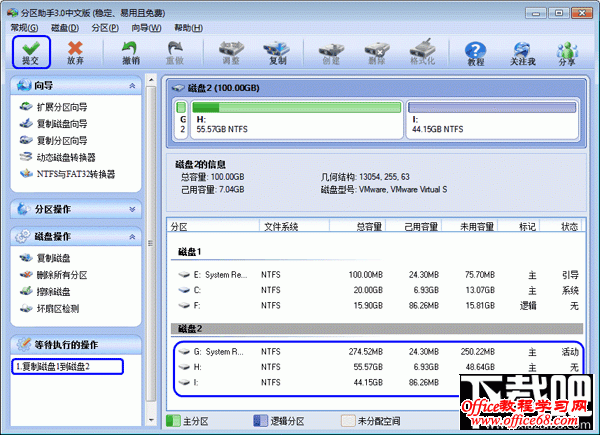
Task: Click the 关注我 follow icon
Action: pyautogui.click(x=522, y=52)
